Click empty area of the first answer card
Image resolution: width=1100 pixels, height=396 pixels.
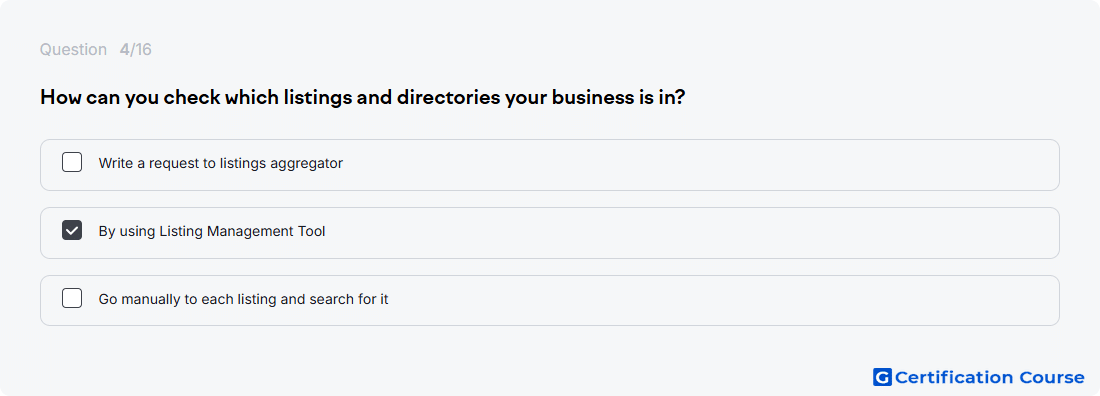coord(702,165)
